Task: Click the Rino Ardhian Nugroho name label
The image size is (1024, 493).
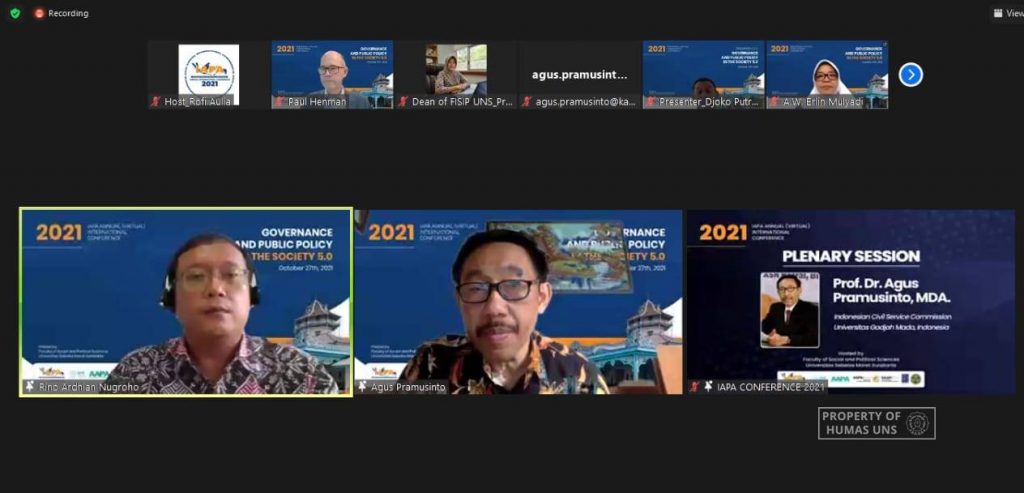Action: (89, 387)
